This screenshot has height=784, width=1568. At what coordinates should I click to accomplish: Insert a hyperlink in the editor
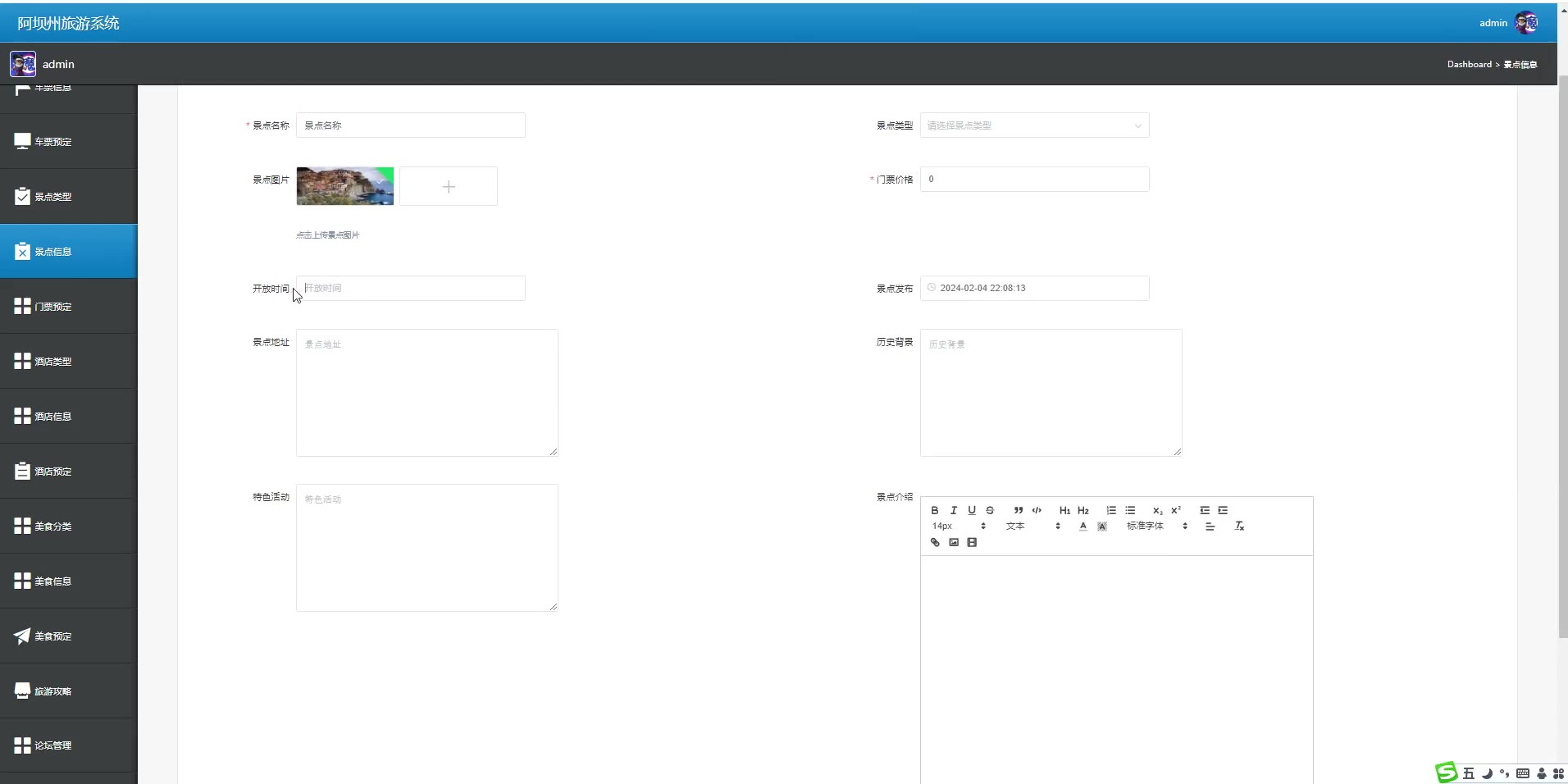tap(935, 542)
